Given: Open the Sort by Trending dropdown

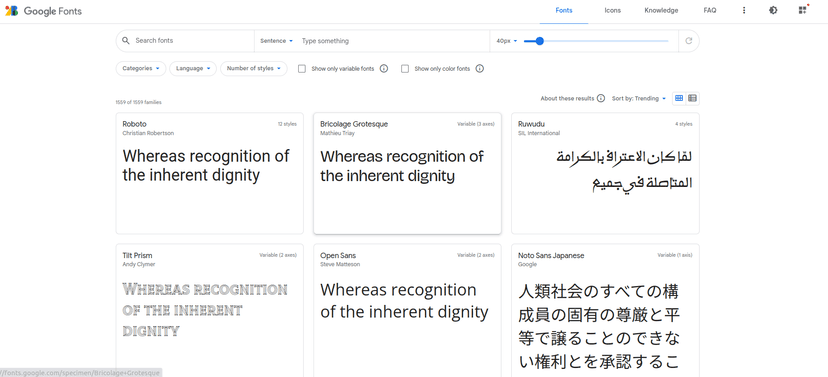Looking at the screenshot, I should click(x=639, y=98).
